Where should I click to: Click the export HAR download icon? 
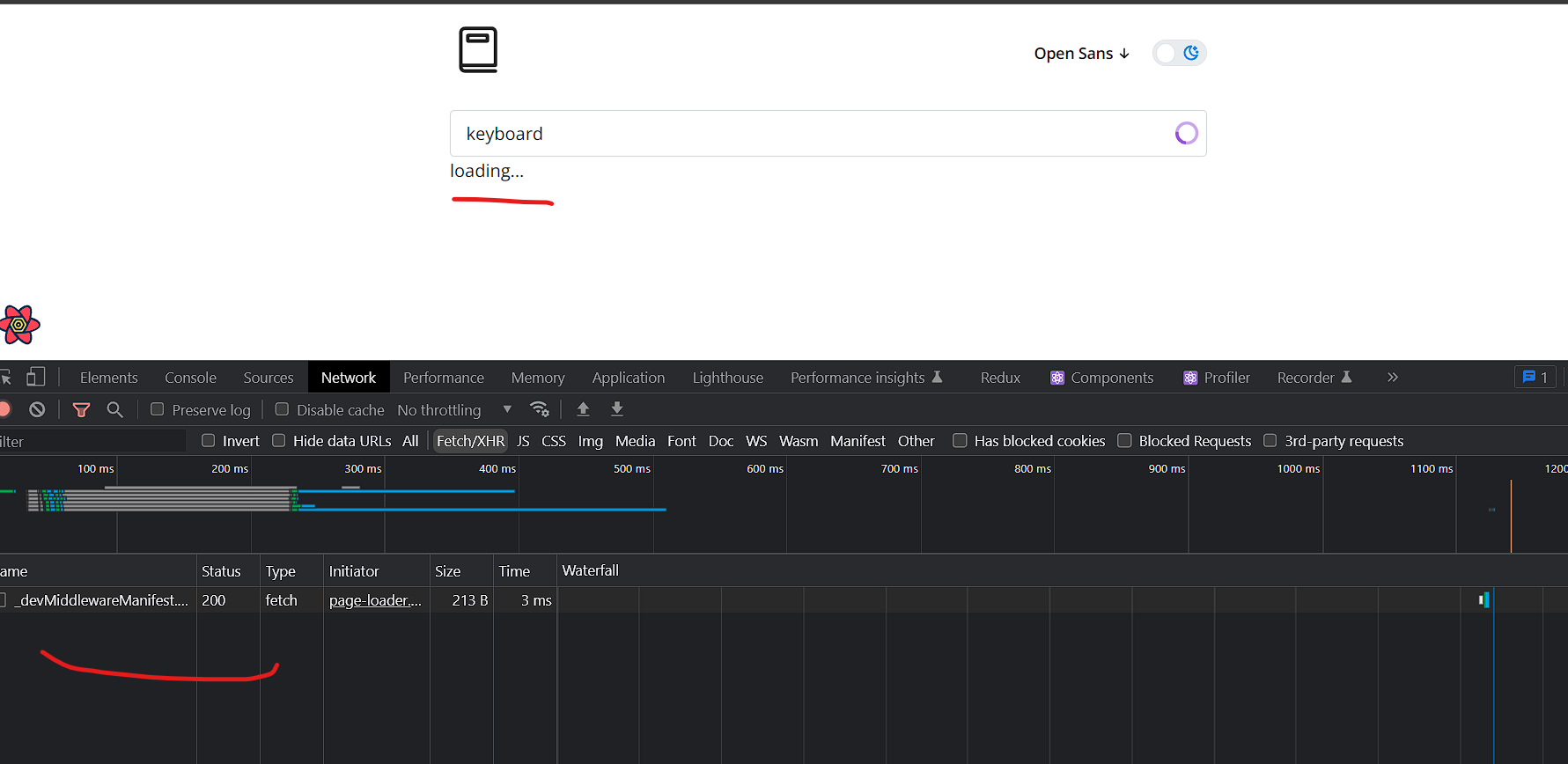tap(617, 409)
